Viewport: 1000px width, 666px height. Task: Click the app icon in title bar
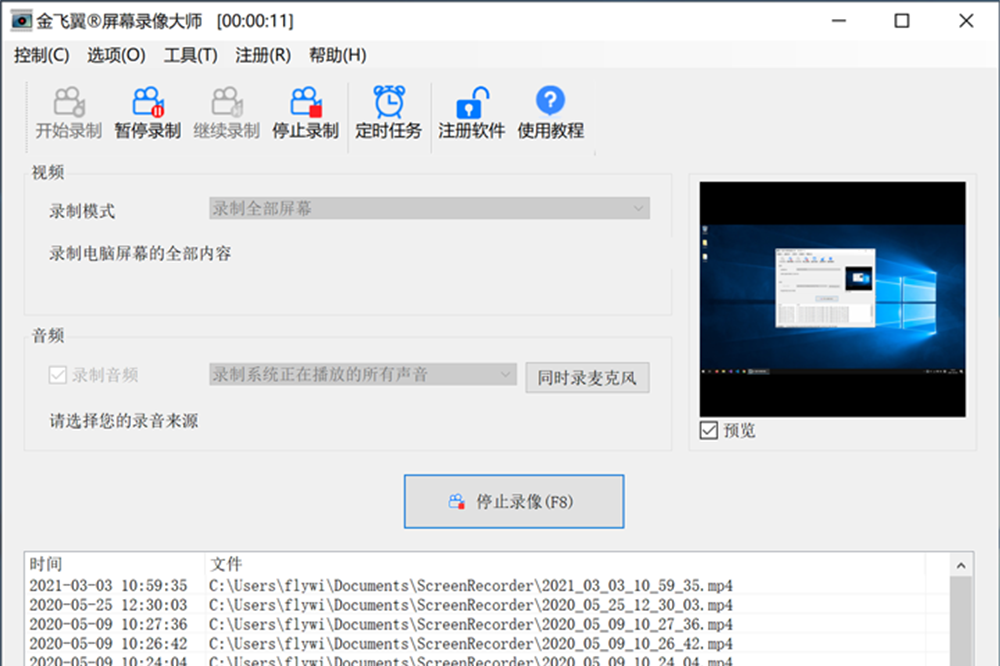coord(20,21)
